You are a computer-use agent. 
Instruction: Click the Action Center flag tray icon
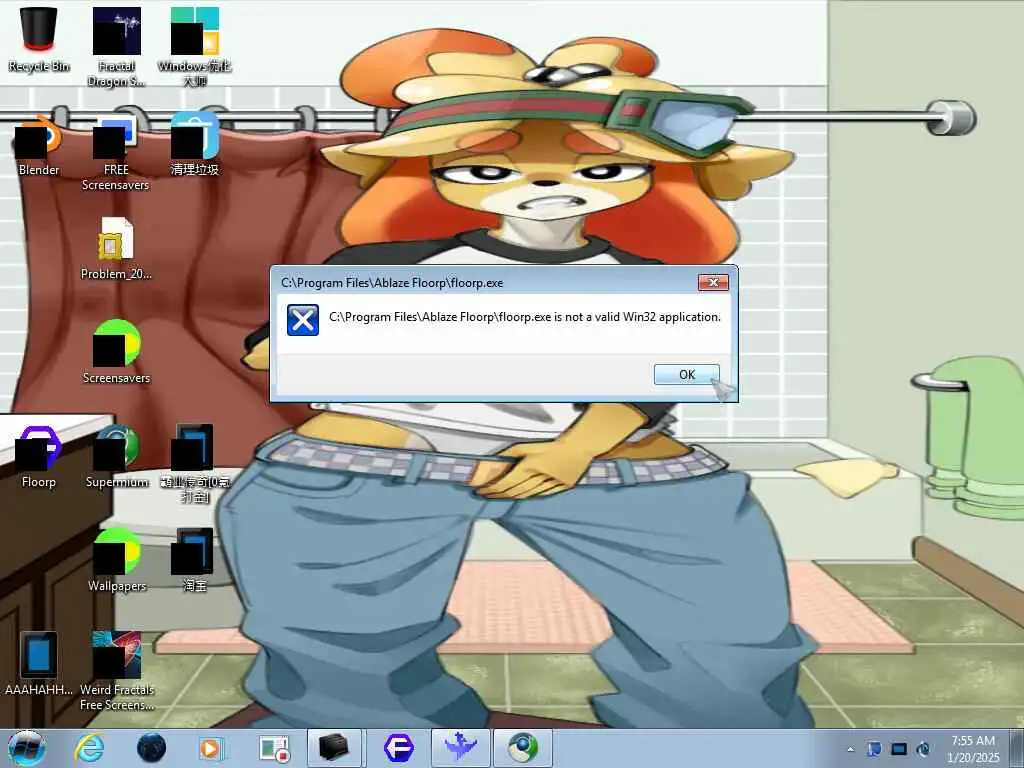(874, 749)
